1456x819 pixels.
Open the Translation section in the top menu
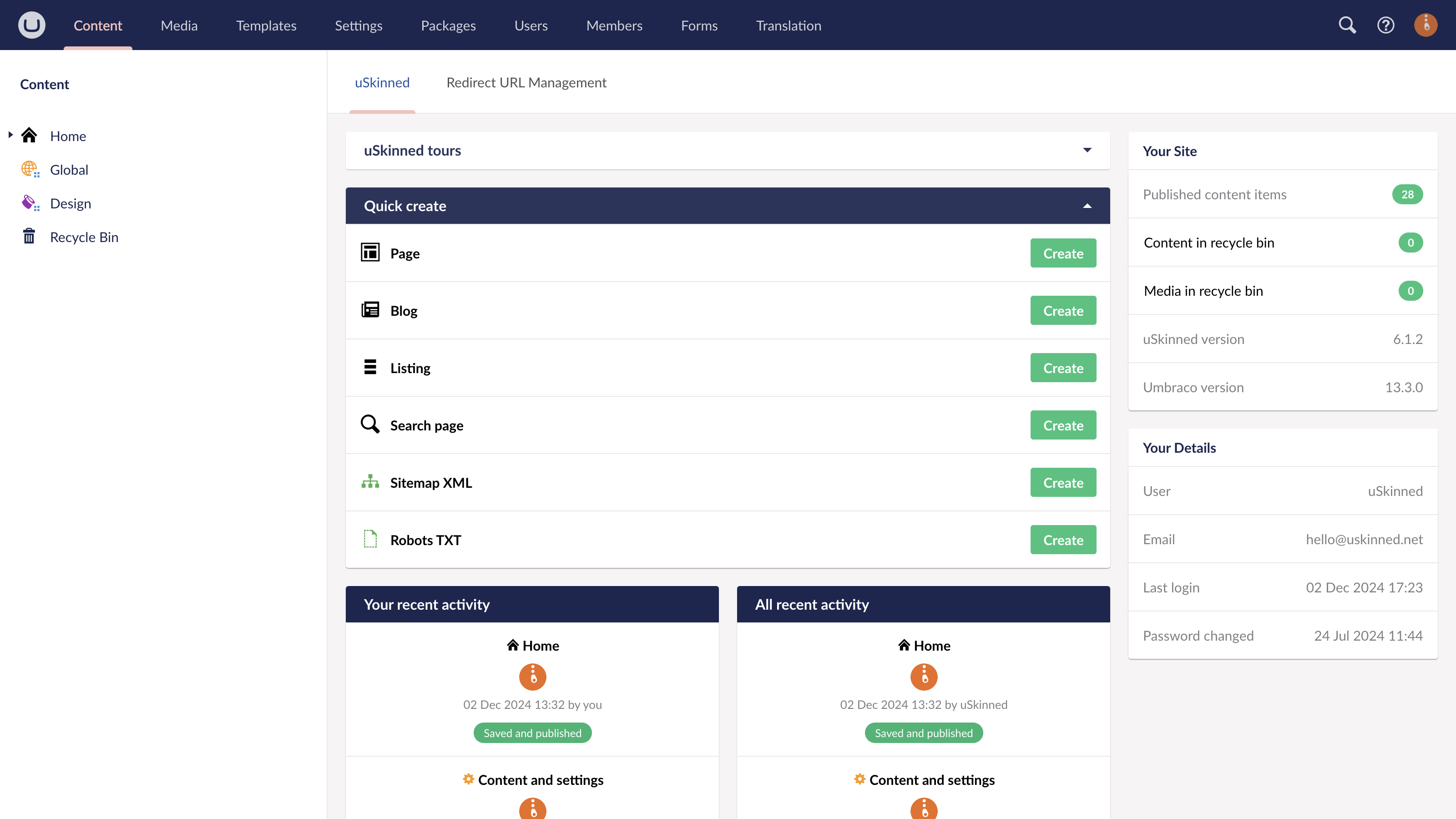789,25
